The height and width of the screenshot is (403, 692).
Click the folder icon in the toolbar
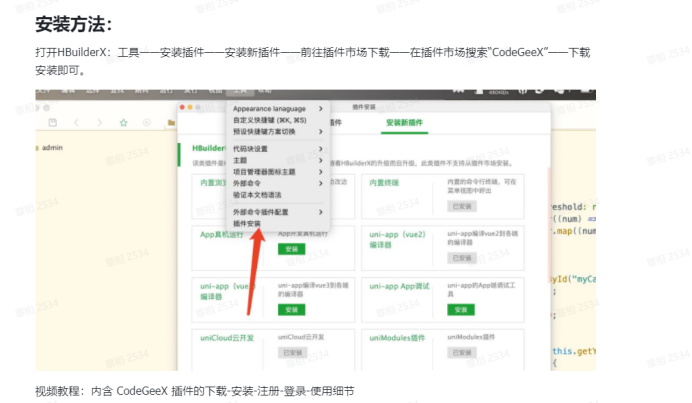tap(171, 123)
